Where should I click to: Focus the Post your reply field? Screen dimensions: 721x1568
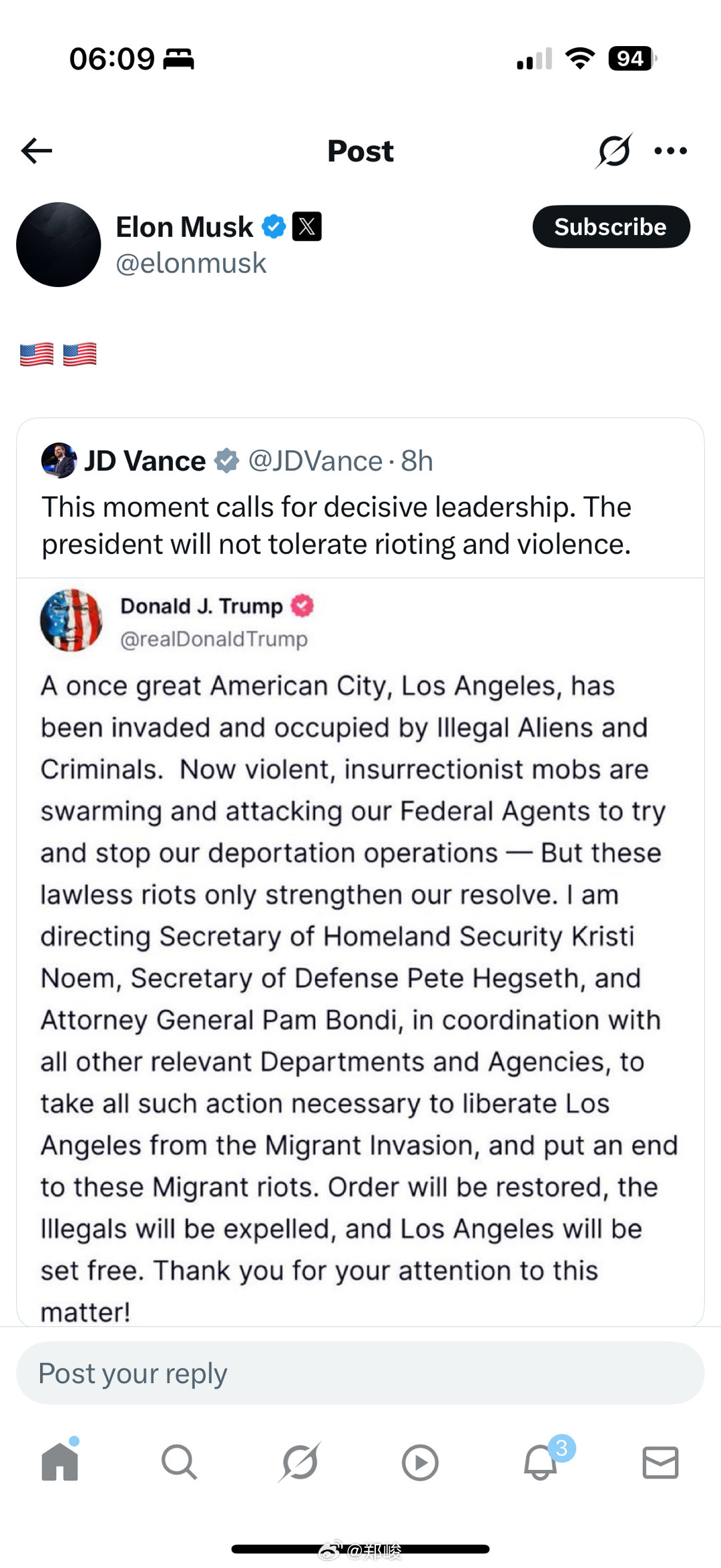(360, 1373)
